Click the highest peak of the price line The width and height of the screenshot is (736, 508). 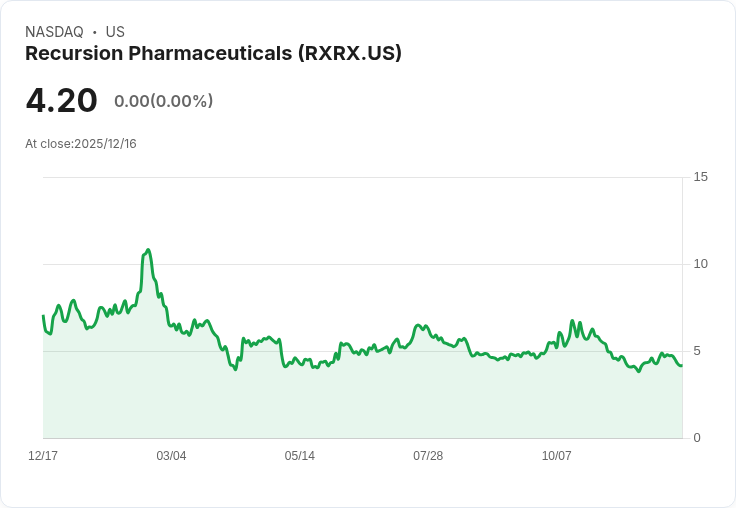(x=148, y=250)
